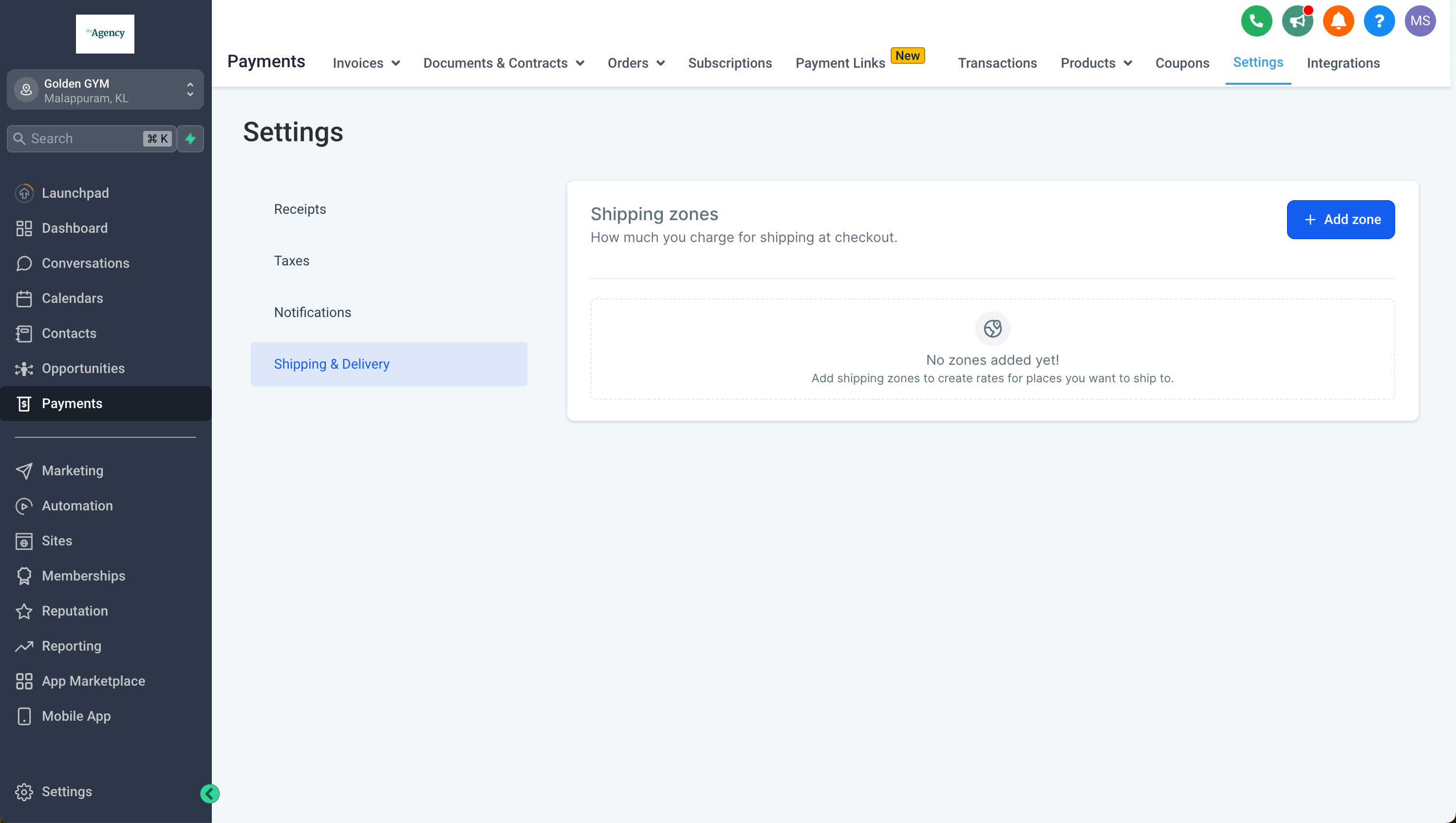Open the orange notifications bell
The image size is (1456, 823).
pyautogui.click(x=1338, y=21)
